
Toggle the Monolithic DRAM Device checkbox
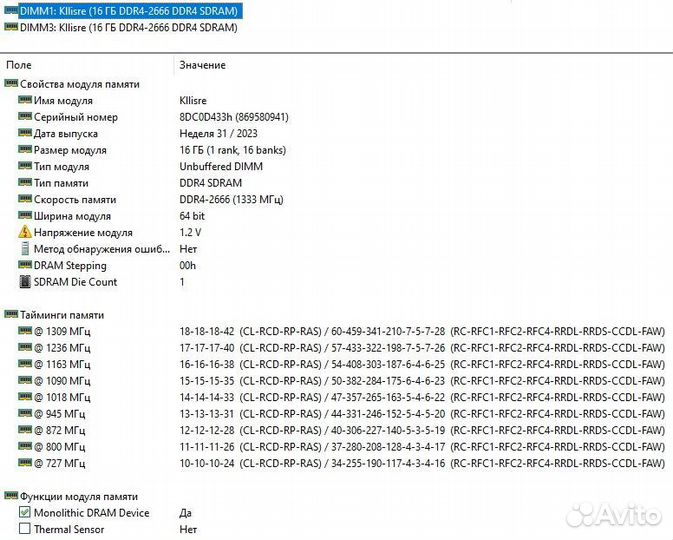(25, 513)
